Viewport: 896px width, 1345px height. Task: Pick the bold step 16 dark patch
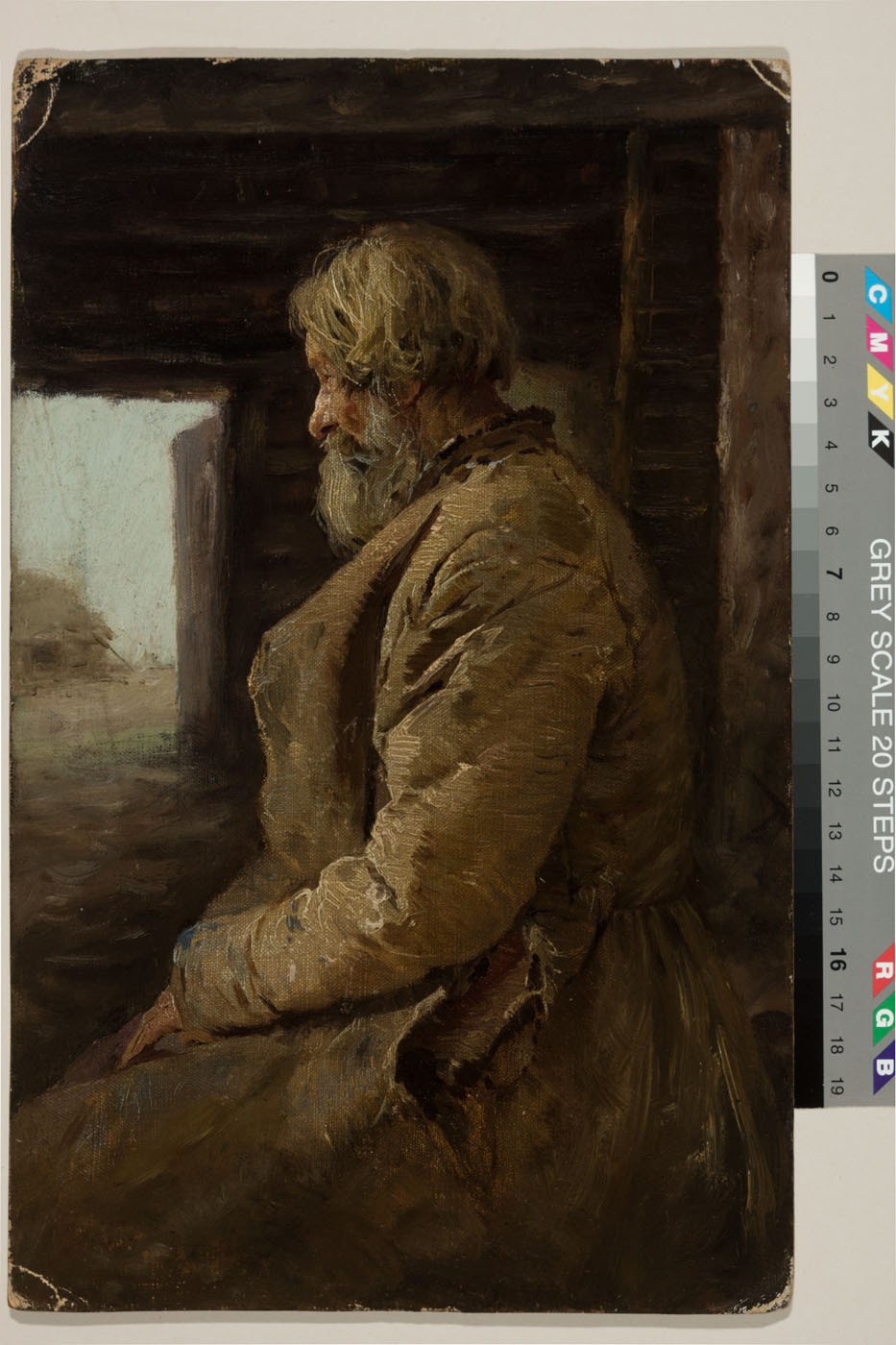tap(805, 958)
